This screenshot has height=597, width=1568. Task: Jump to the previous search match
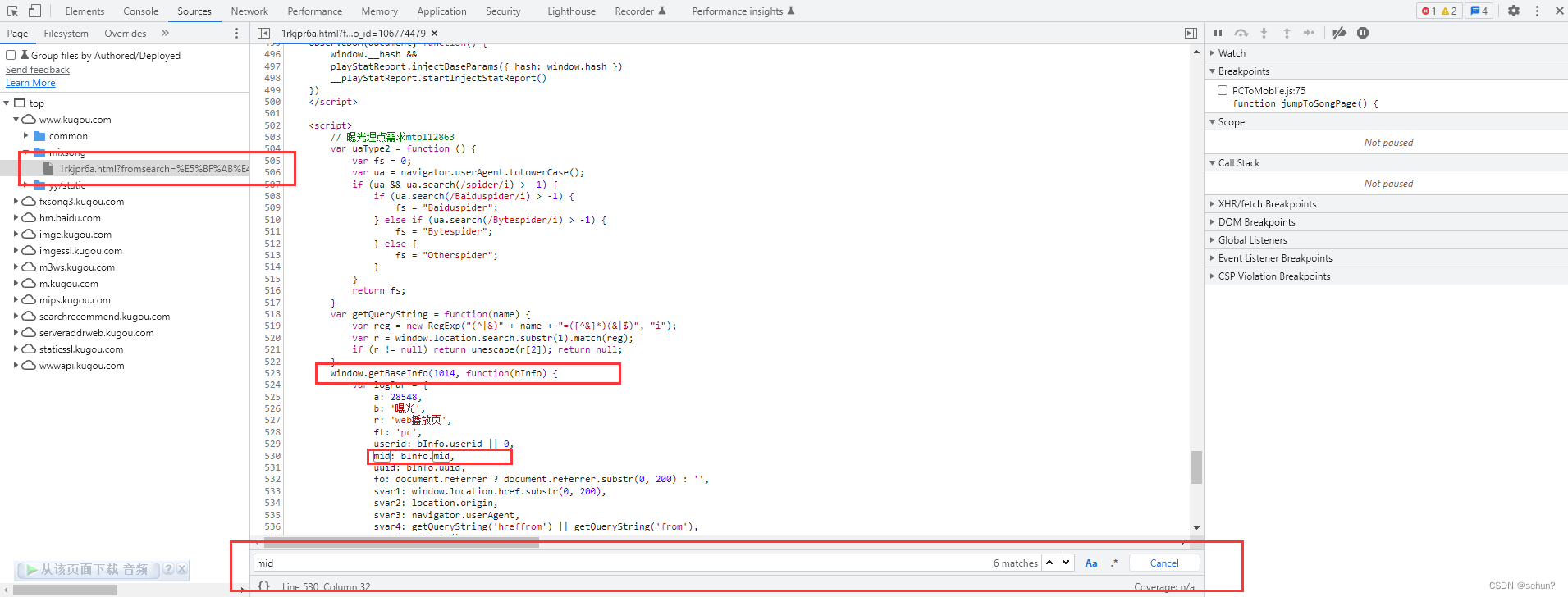pos(1049,563)
